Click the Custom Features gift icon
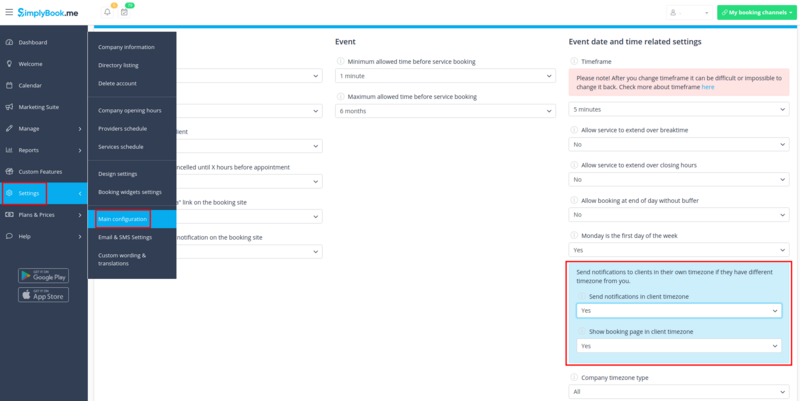The image size is (800, 401). (9, 171)
